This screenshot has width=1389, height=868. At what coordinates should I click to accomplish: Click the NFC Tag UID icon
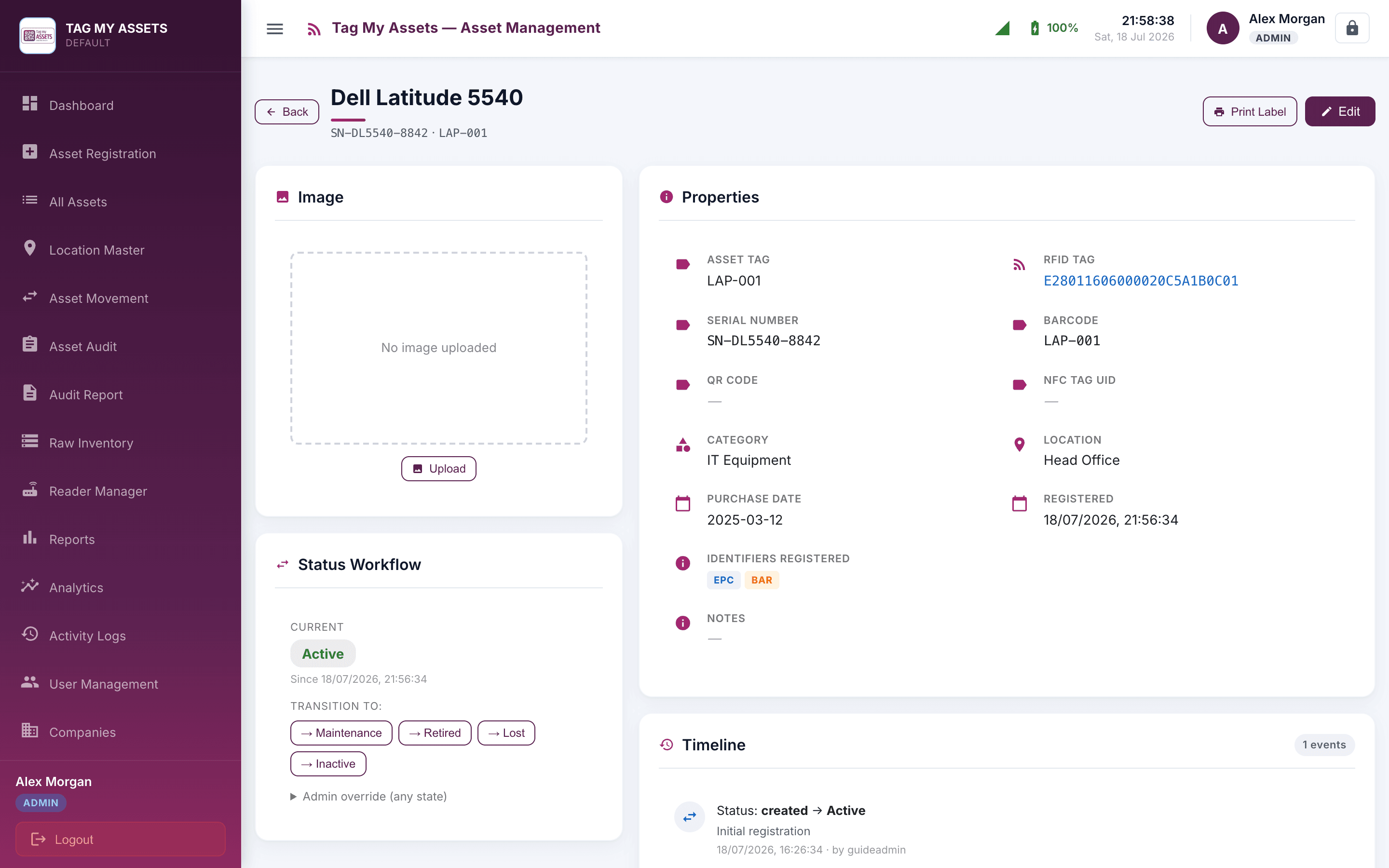pyautogui.click(x=1019, y=385)
